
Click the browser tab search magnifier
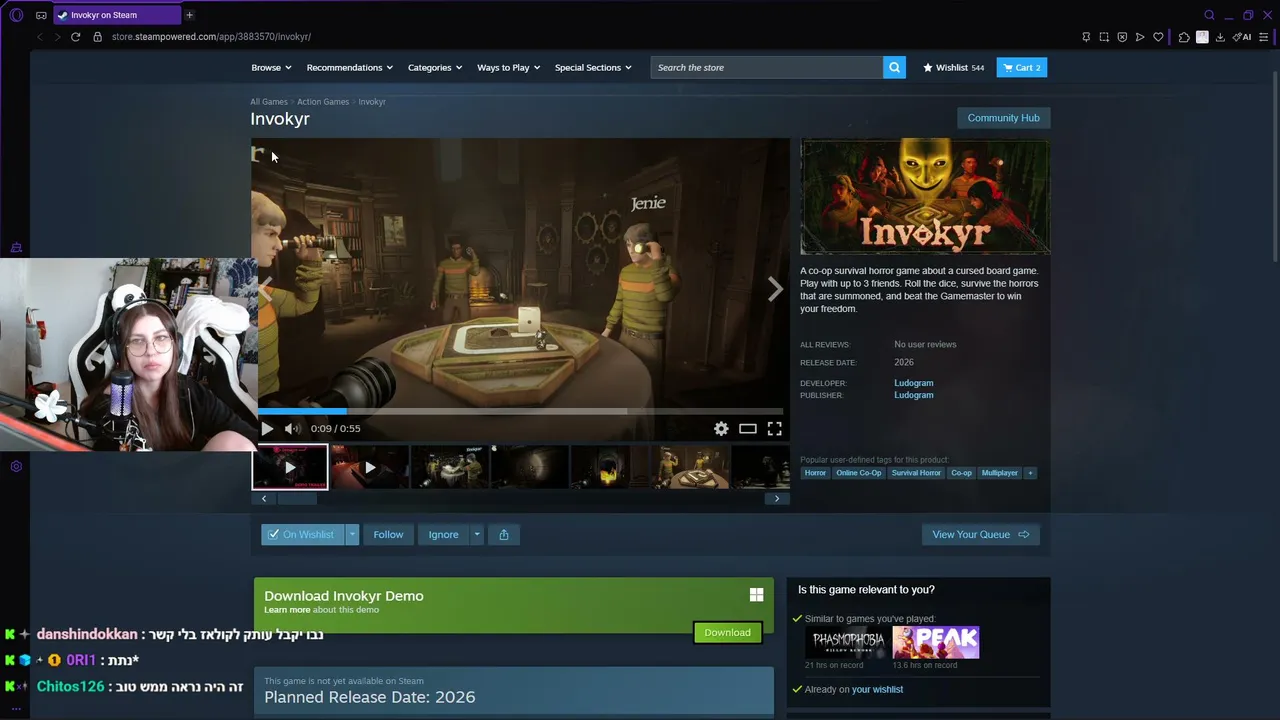click(1209, 15)
